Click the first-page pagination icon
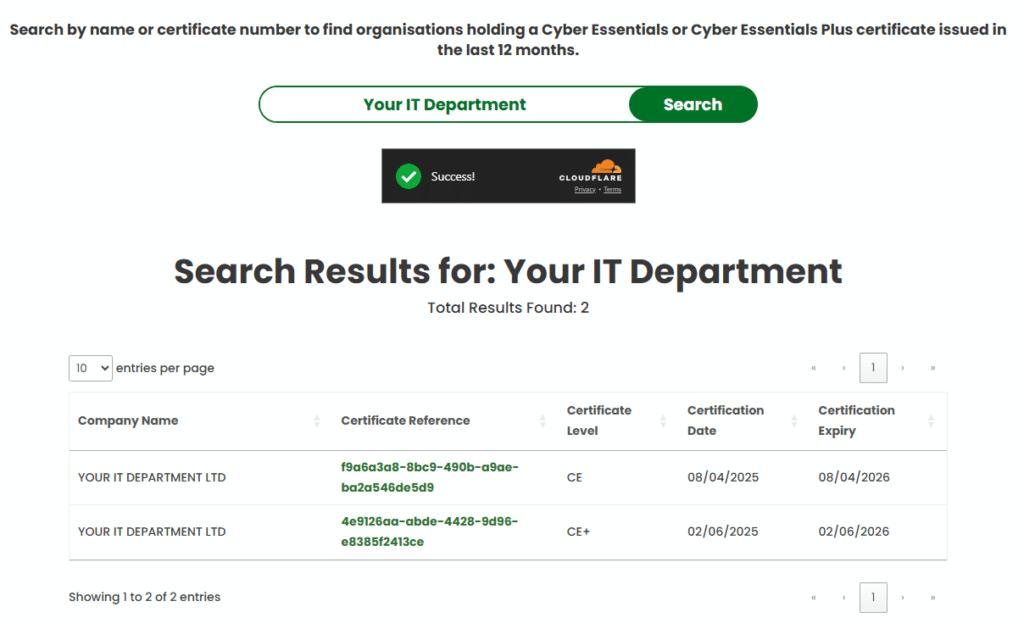Viewport: 1024px width, 629px height. [x=813, y=368]
